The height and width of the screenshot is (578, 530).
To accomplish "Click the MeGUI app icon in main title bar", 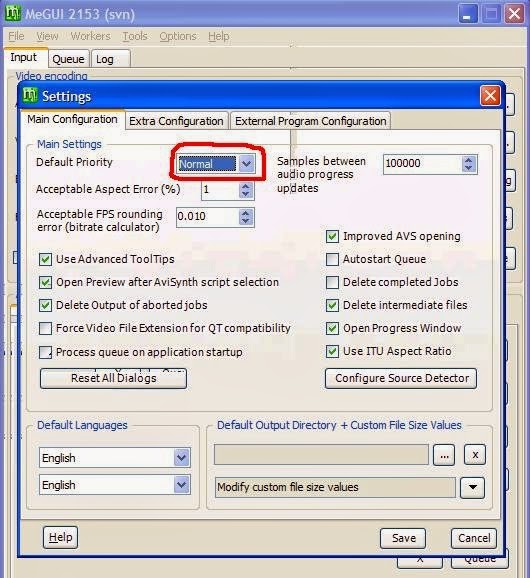I will (13, 13).
